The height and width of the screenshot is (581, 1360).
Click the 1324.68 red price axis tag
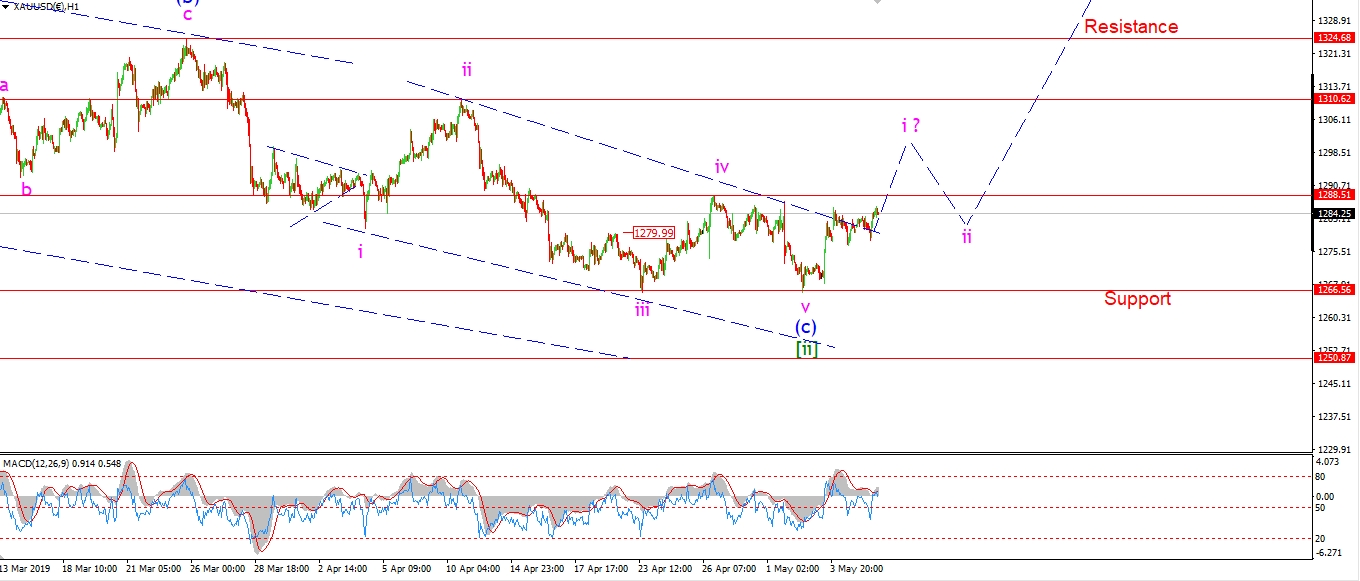1333,39
